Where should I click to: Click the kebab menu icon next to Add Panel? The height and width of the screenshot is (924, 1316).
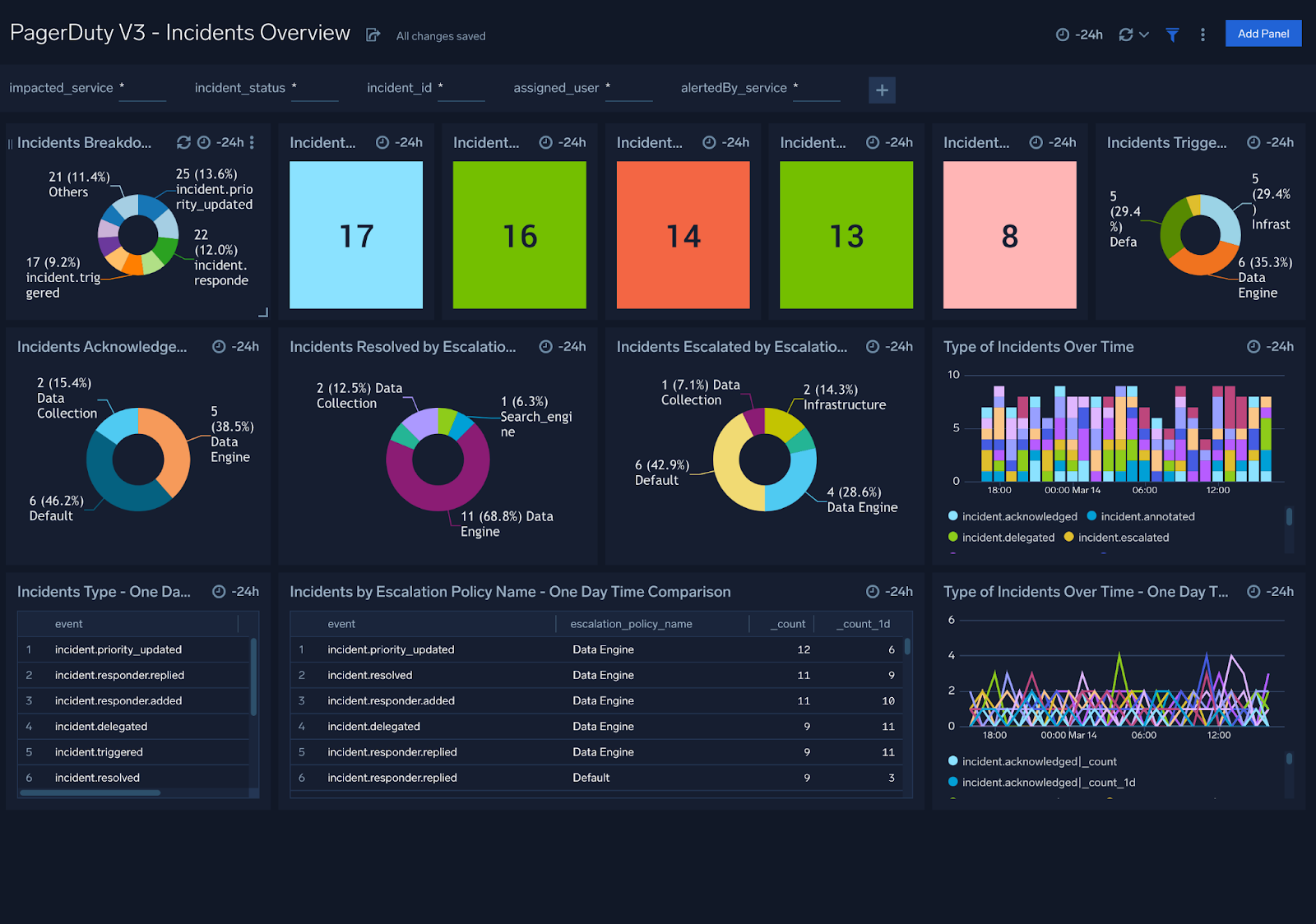(1202, 34)
